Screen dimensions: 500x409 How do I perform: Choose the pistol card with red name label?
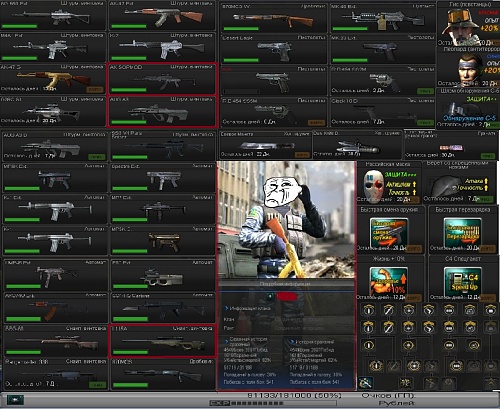273,81
